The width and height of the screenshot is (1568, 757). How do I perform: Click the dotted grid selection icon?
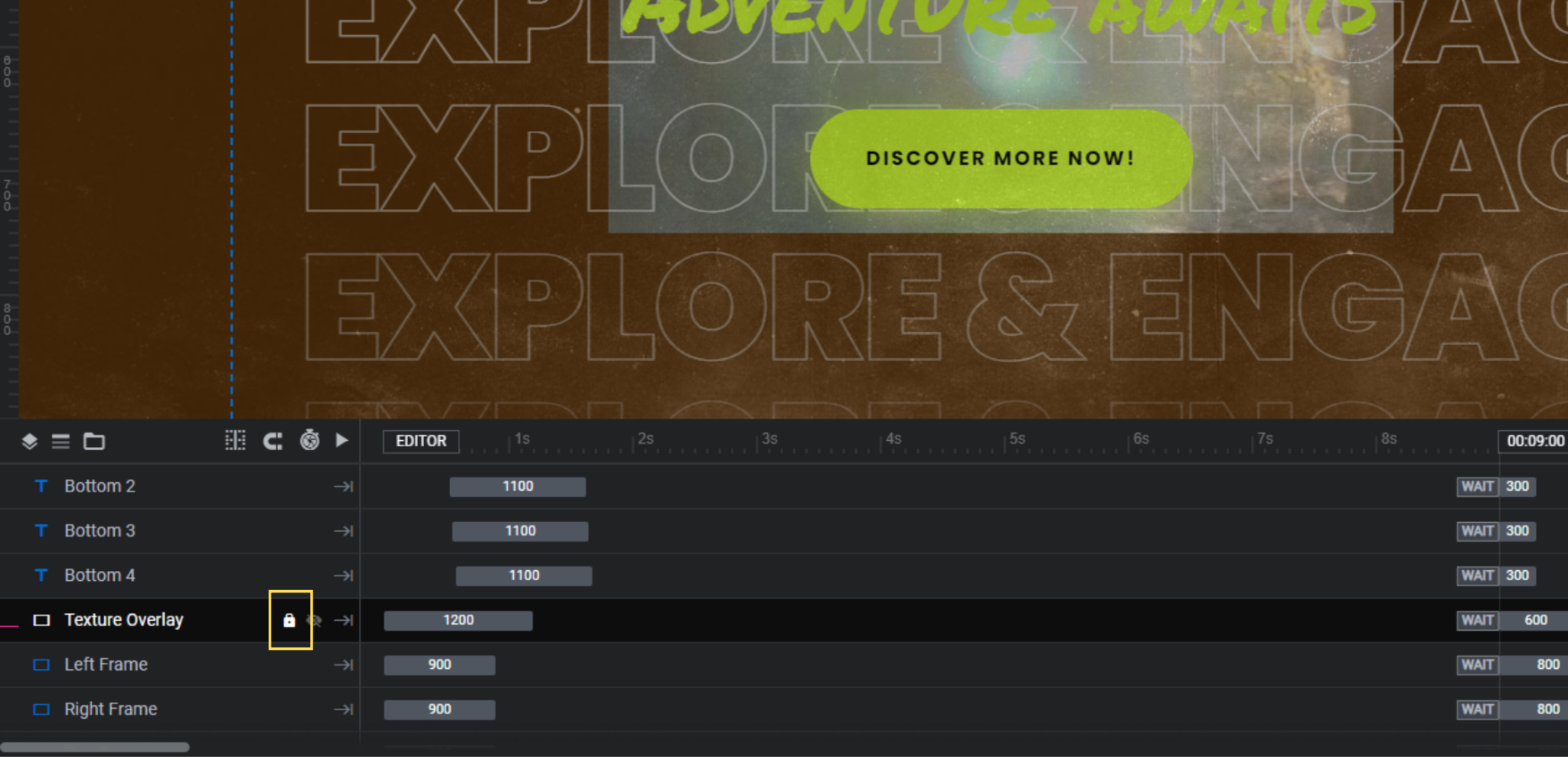[x=235, y=440]
